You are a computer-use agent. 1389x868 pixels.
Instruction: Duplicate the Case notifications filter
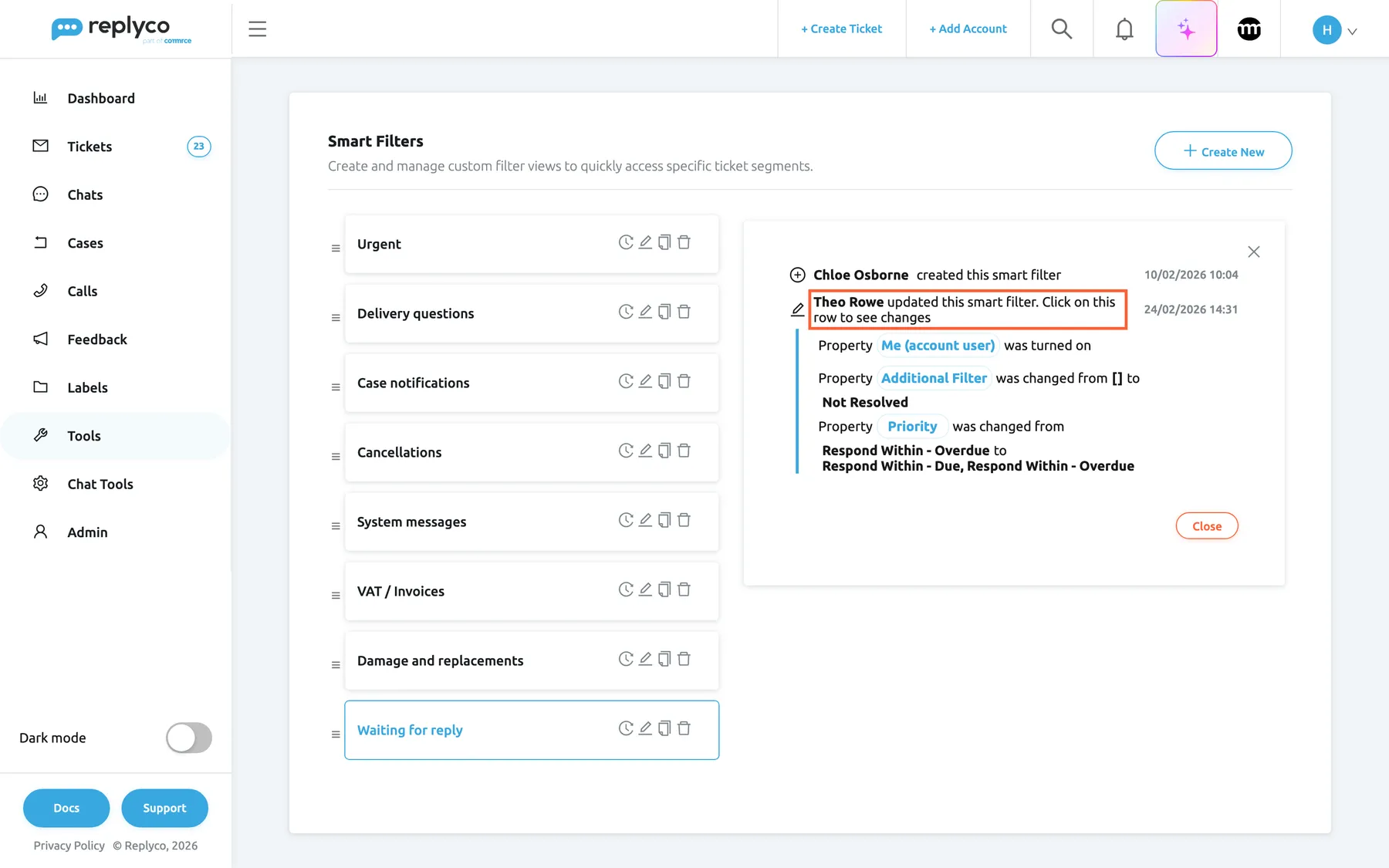point(664,381)
